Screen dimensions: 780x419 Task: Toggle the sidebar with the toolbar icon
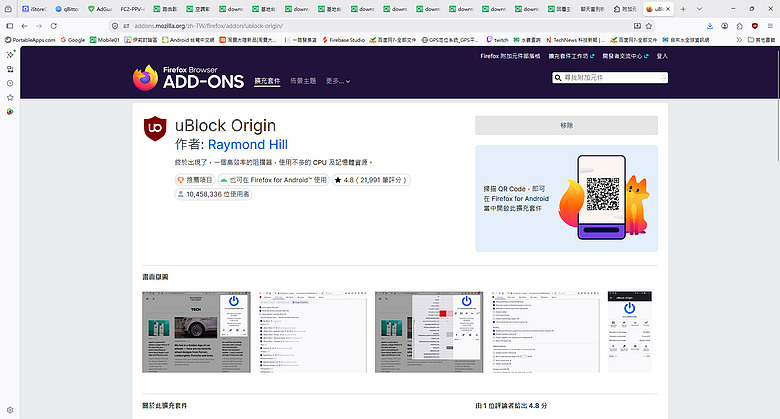coord(9,26)
